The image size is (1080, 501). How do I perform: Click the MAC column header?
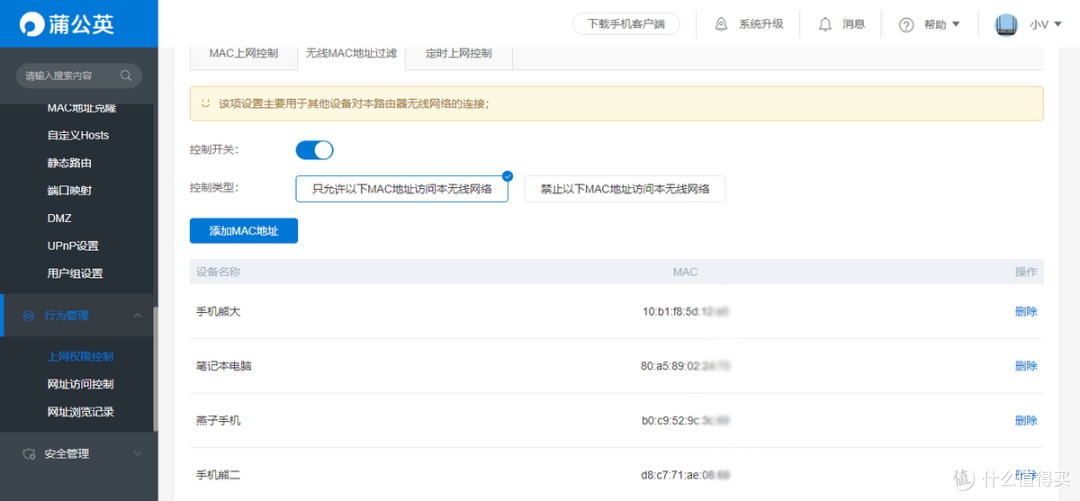[x=685, y=272]
